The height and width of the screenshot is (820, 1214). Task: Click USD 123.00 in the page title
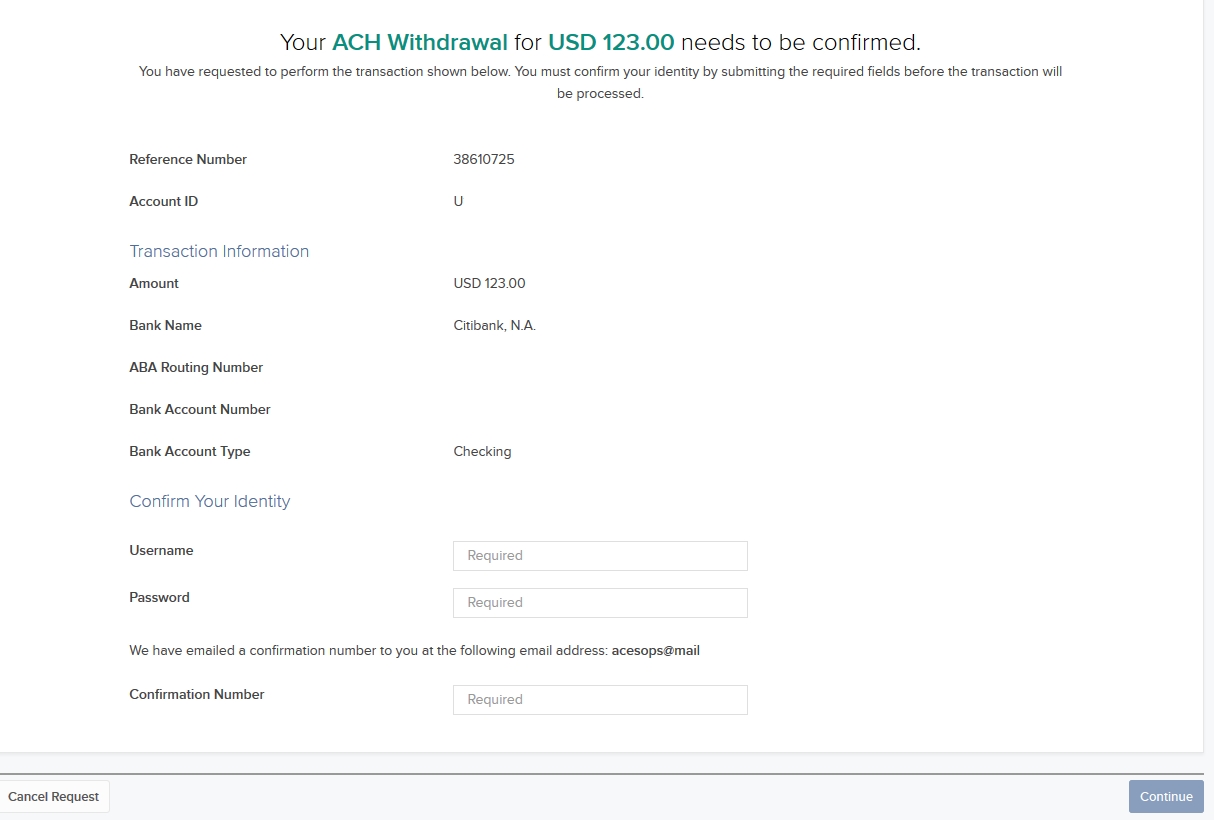click(x=611, y=43)
